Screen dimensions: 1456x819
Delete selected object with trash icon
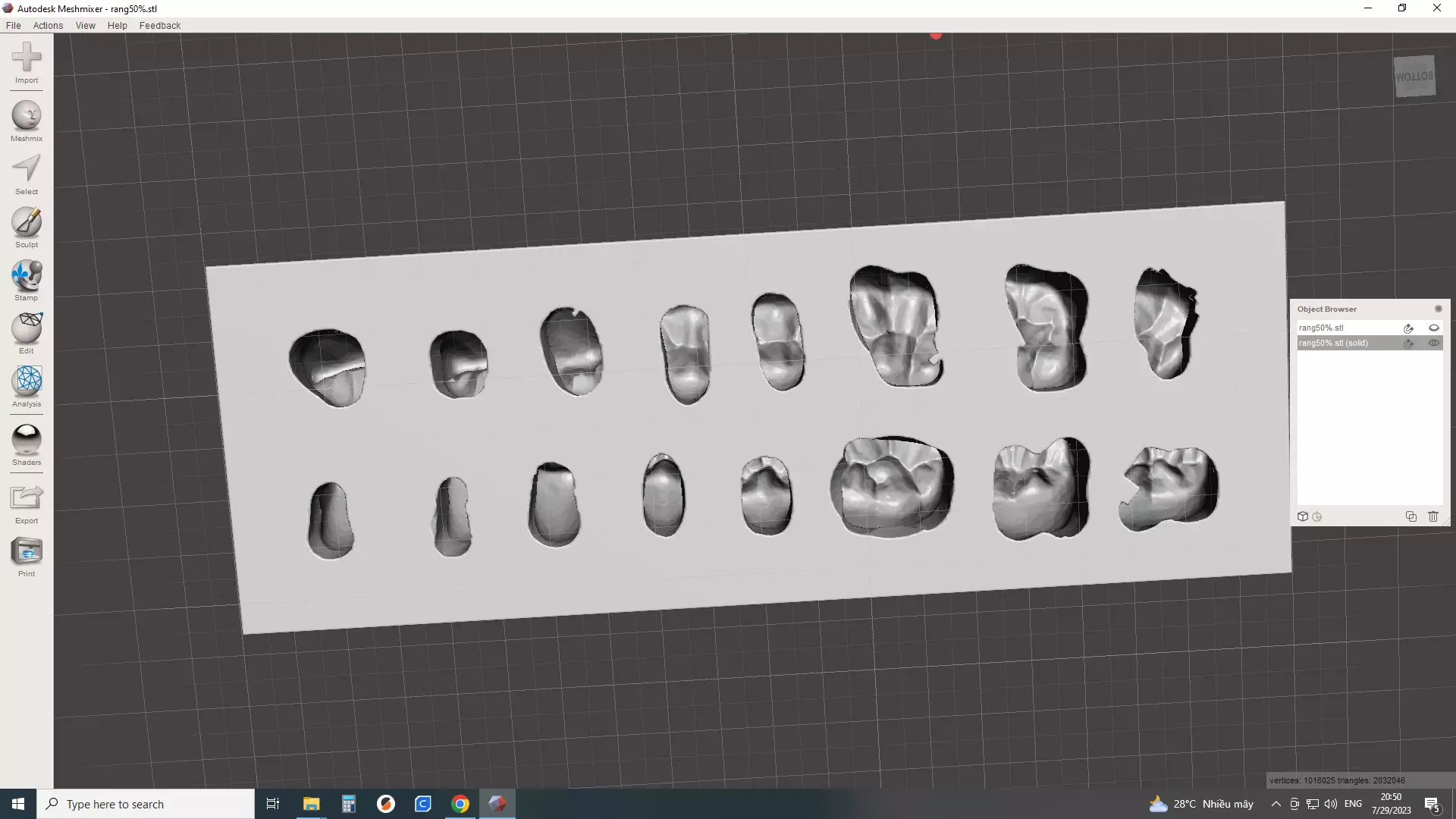click(1432, 517)
